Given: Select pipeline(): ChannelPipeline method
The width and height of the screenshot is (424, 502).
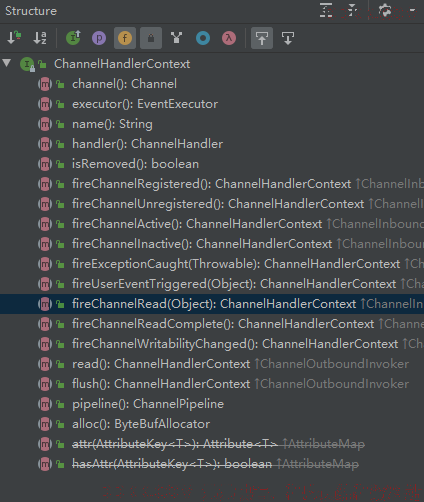Looking at the screenshot, I should (x=148, y=404).
